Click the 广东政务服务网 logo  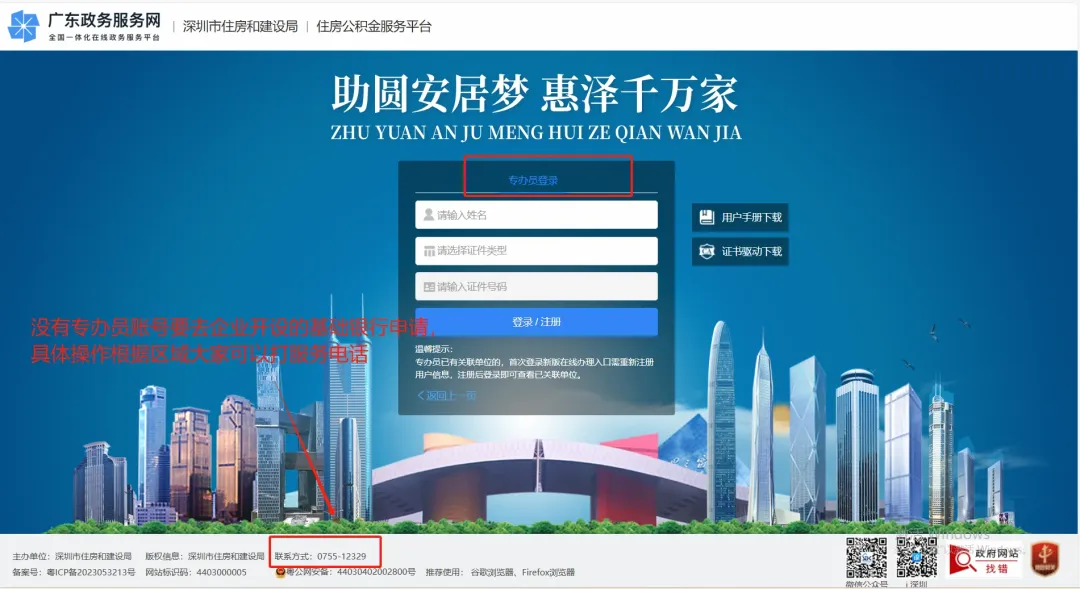coord(84,26)
